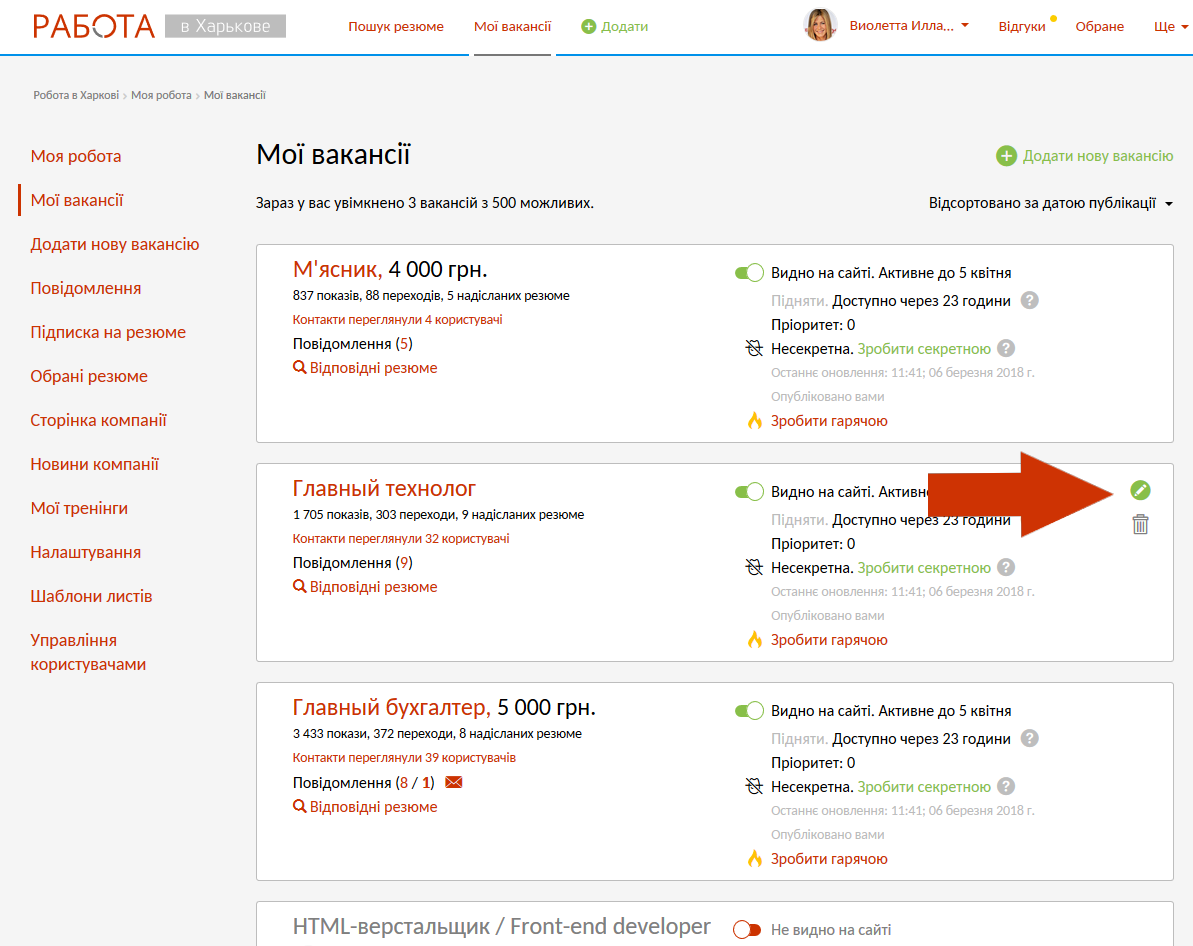The width and height of the screenshot is (1193, 946).
Task: Open the Відсортовано за датою публікації dropdown
Action: [1050, 203]
